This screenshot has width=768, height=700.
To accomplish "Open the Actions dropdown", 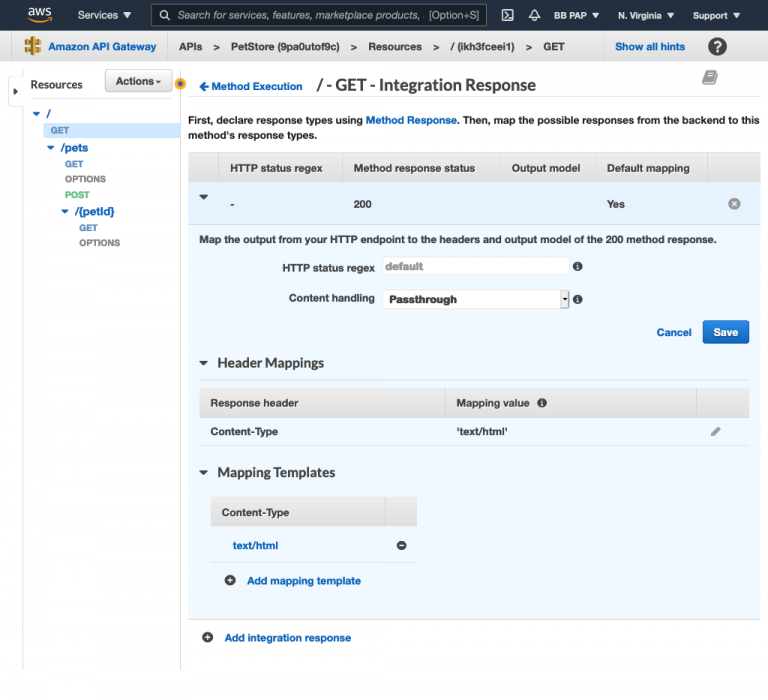I will pos(138,81).
